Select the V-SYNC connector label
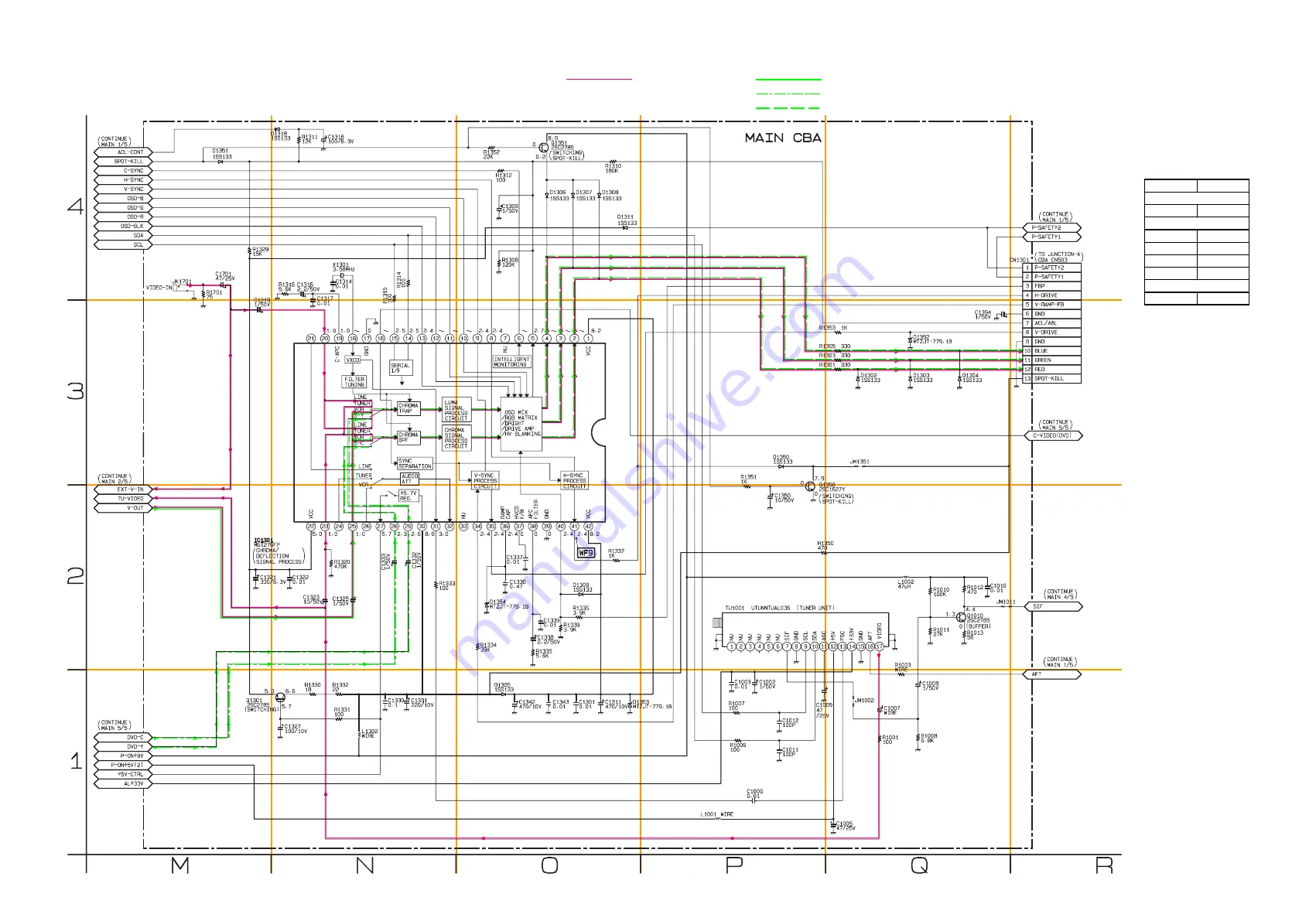Viewport: 1316px width, 921px height. (x=124, y=189)
